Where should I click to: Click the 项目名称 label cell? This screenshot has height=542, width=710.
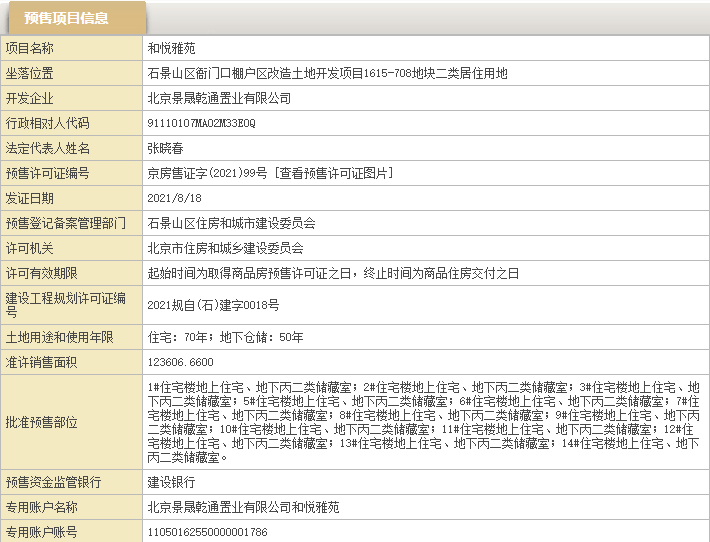tap(72, 48)
